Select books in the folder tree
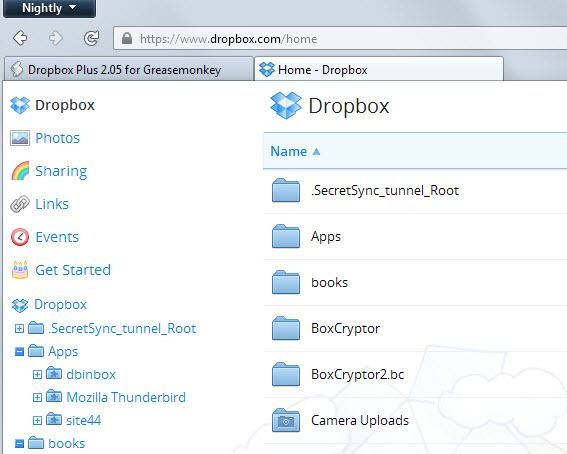Screen dimensions: 567x454 click(67, 444)
